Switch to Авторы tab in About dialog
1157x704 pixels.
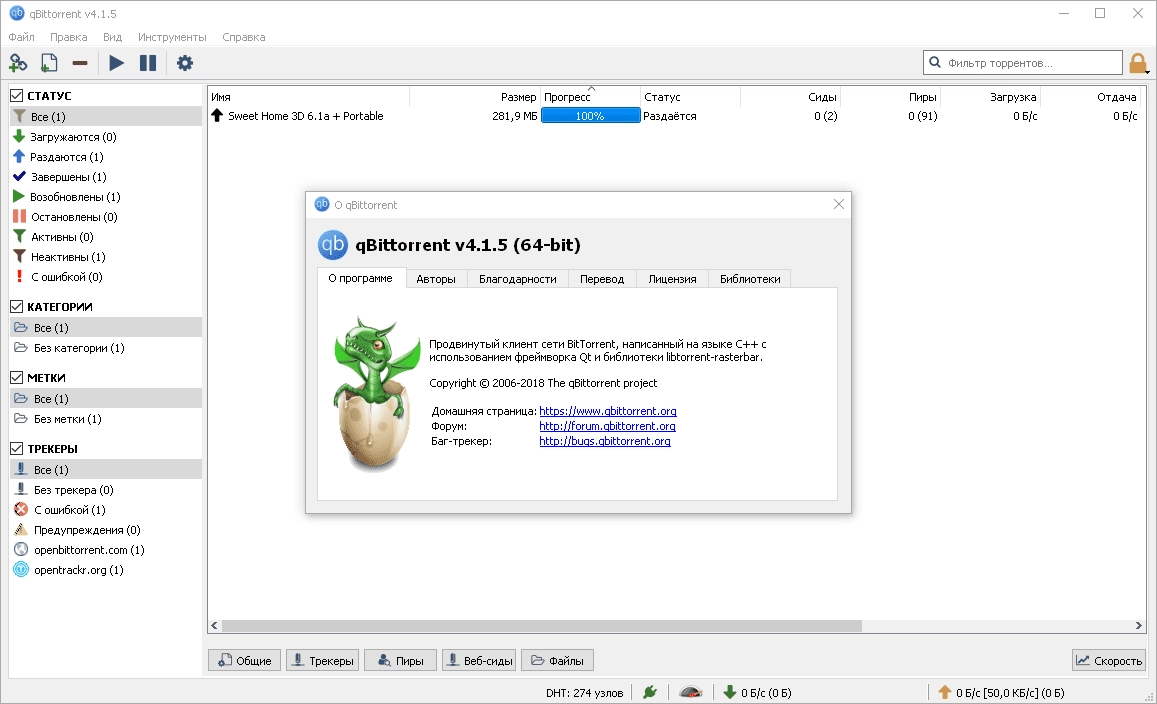pyautogui.click(x=436, y=279)
